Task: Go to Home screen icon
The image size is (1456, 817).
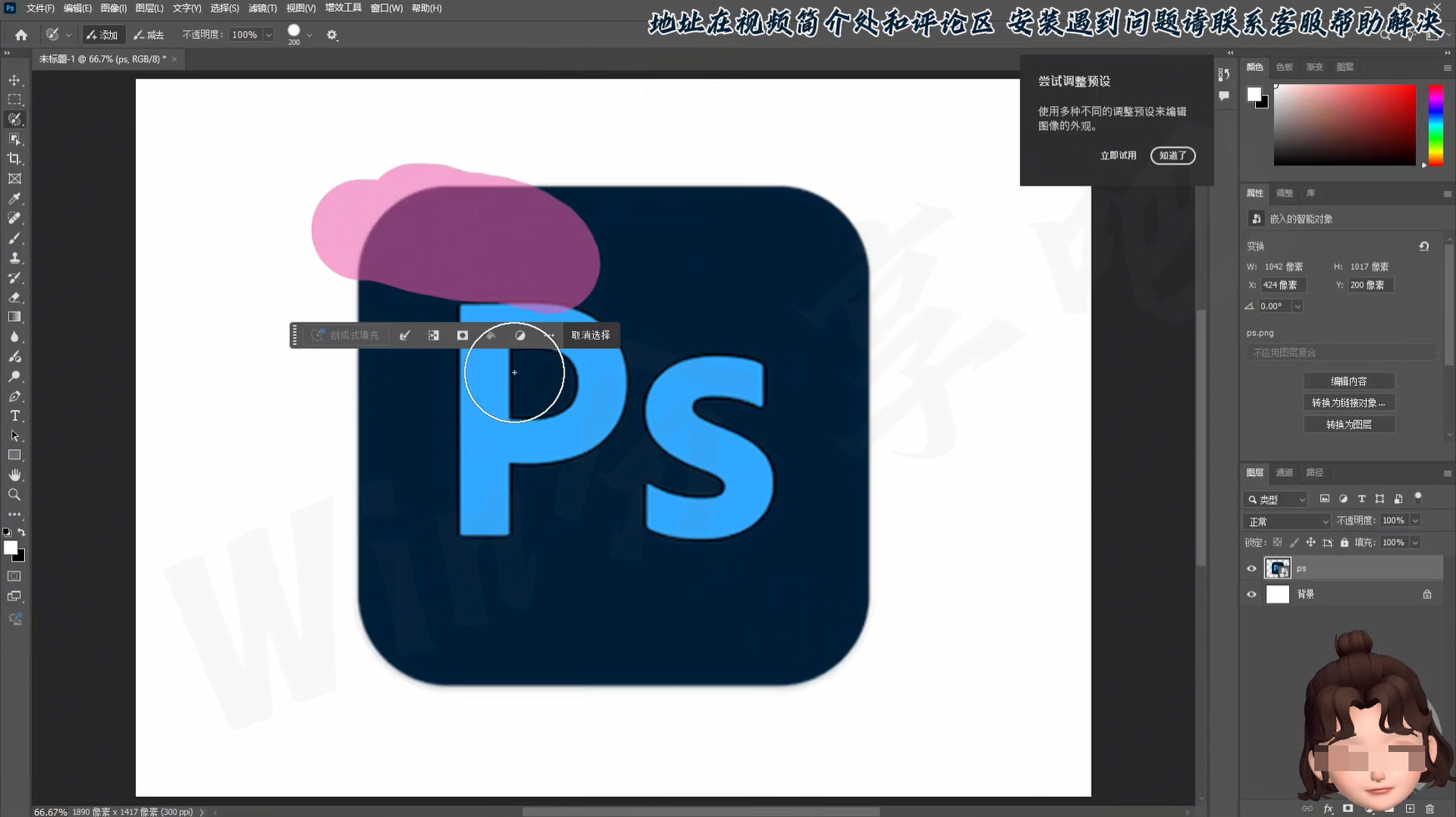Action: (21, 35)
